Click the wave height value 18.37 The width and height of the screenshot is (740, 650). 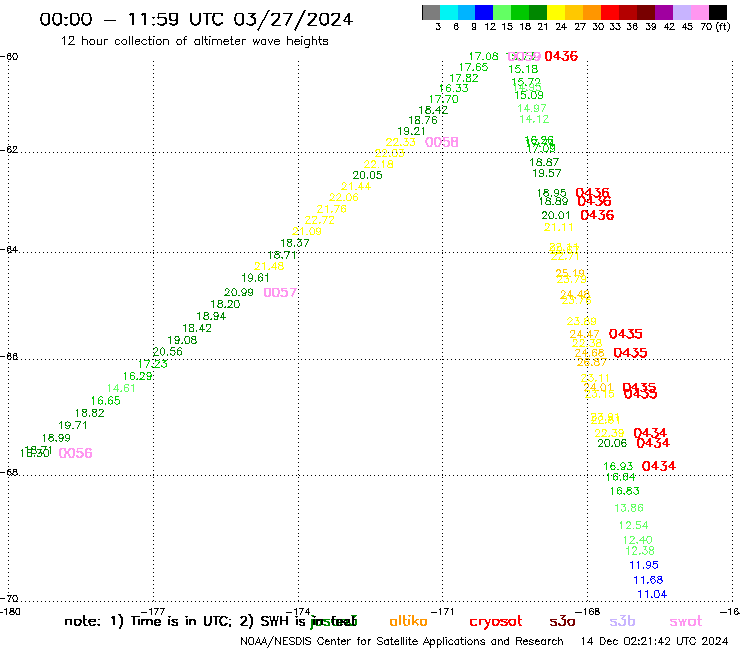(x=295, y=243)
